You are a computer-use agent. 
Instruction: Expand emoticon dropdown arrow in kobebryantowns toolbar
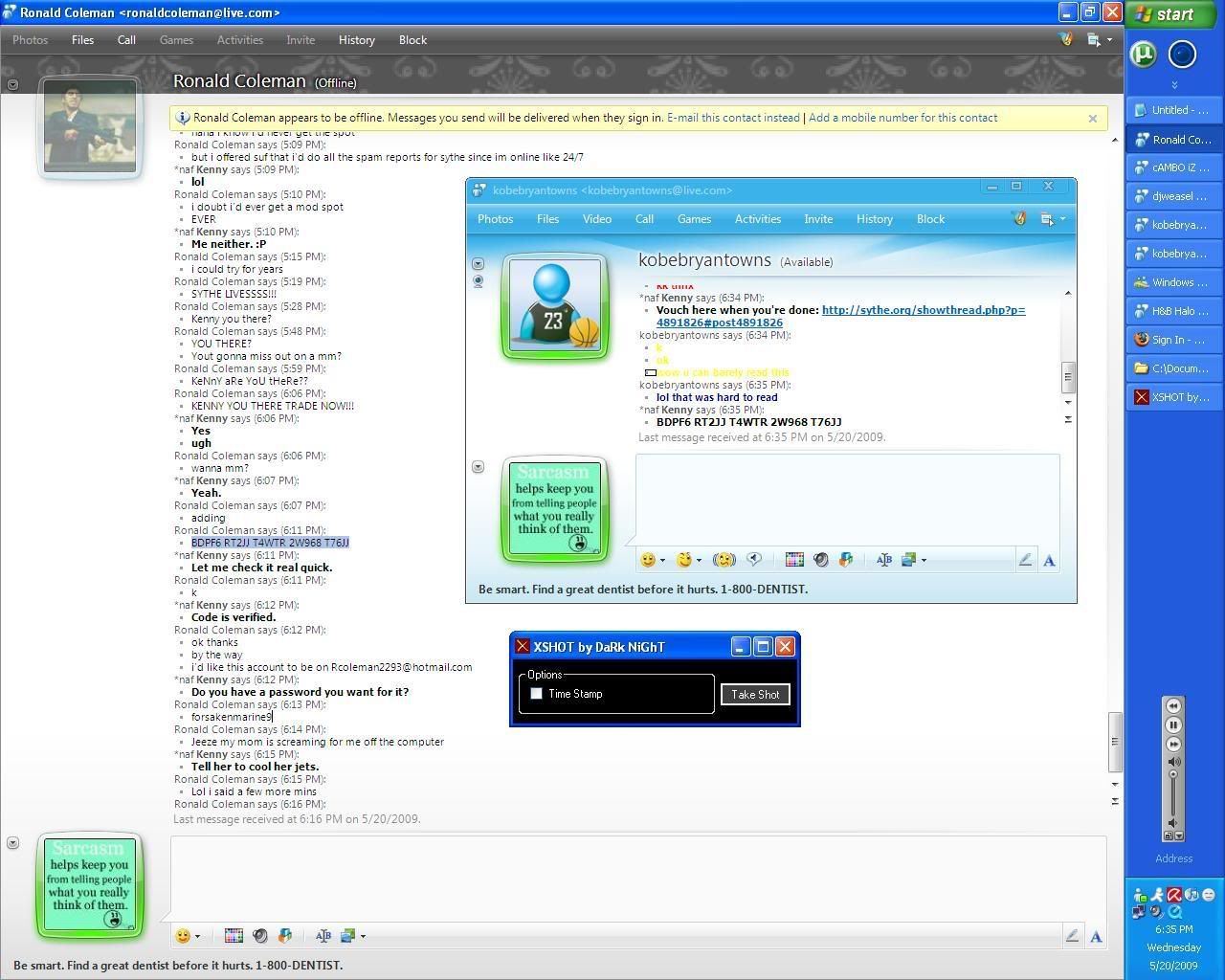point(662,561)
